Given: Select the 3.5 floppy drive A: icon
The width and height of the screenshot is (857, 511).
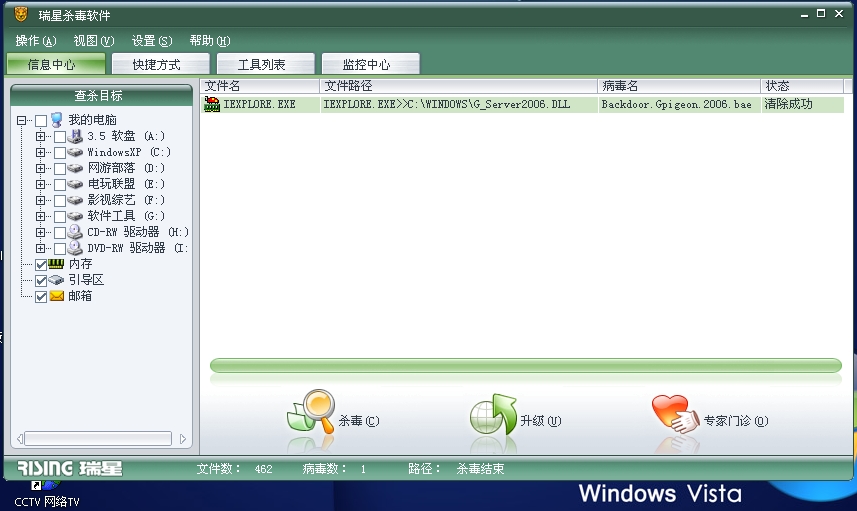Looking at the screenshot, I should pyautogui.click(x=75, y=136).
